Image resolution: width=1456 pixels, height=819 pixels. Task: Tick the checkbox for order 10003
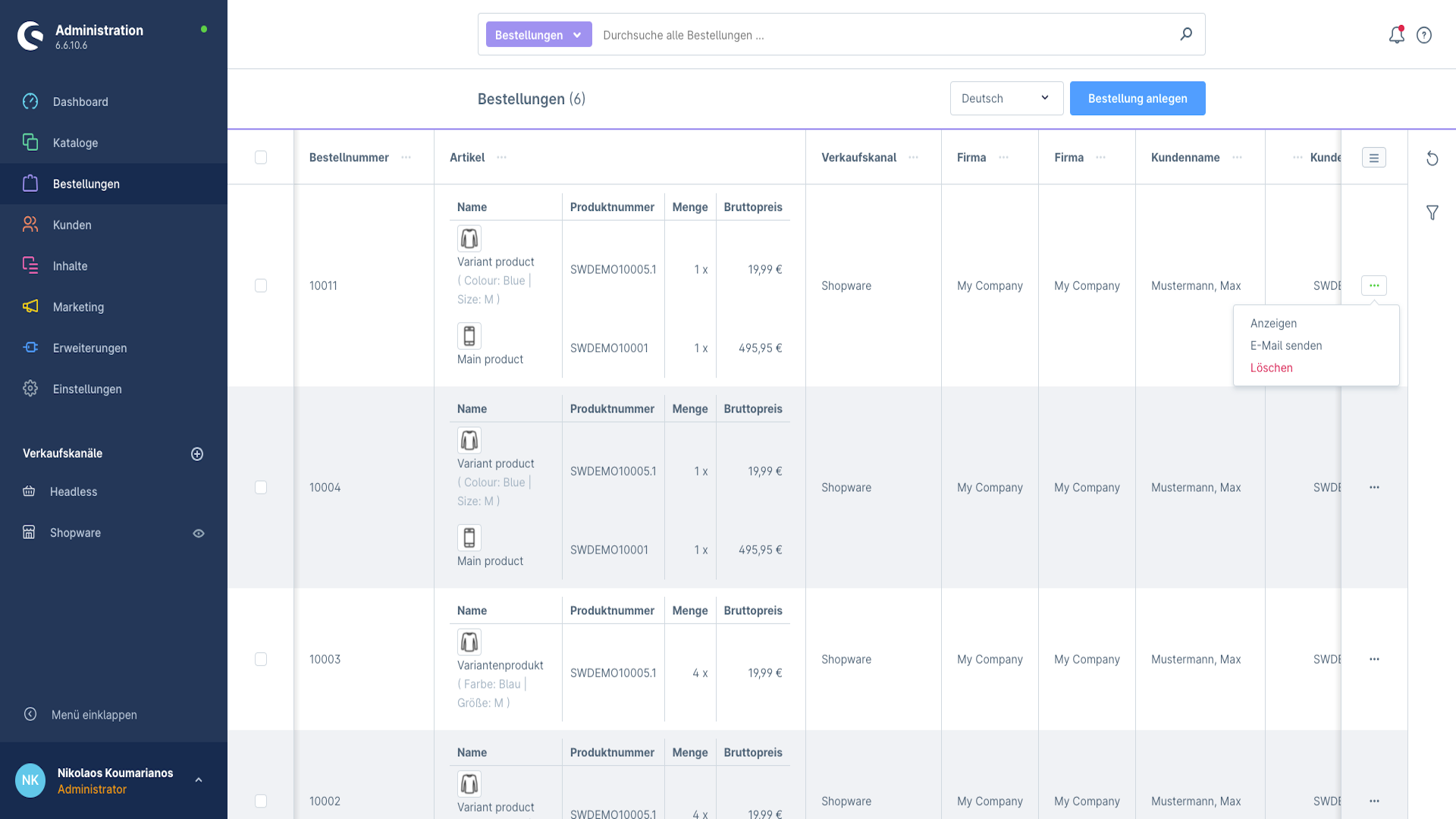point(261,659)
